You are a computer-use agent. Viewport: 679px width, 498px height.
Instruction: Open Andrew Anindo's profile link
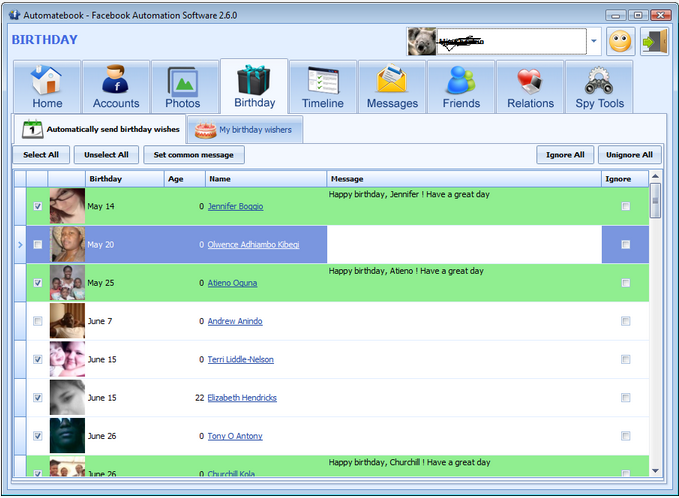click(235, 321)
